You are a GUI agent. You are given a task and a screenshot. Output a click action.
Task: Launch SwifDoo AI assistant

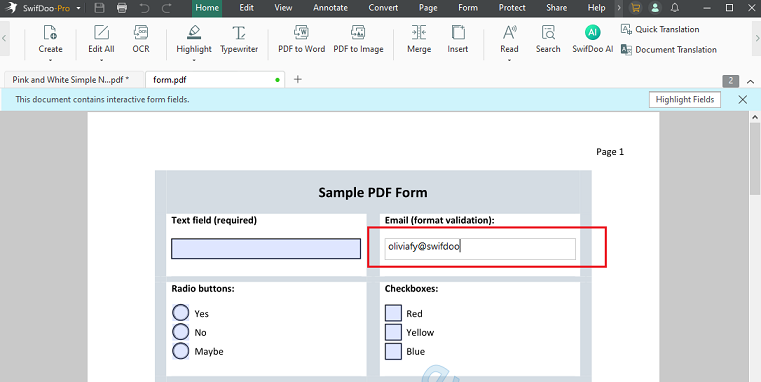click(x=593, y=39)
